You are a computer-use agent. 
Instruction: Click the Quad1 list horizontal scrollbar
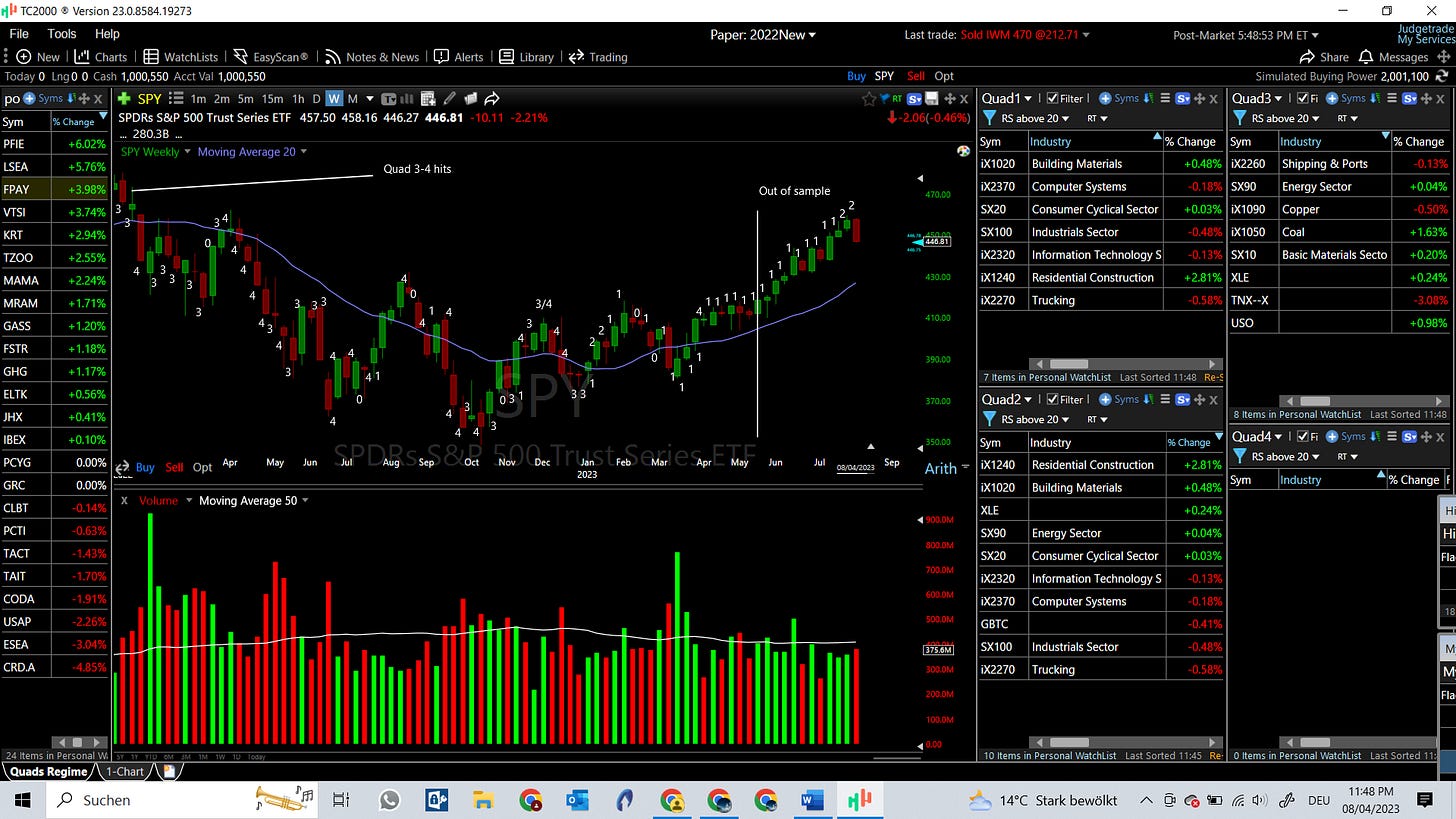pyautogui.click(x=1126, y=364)
